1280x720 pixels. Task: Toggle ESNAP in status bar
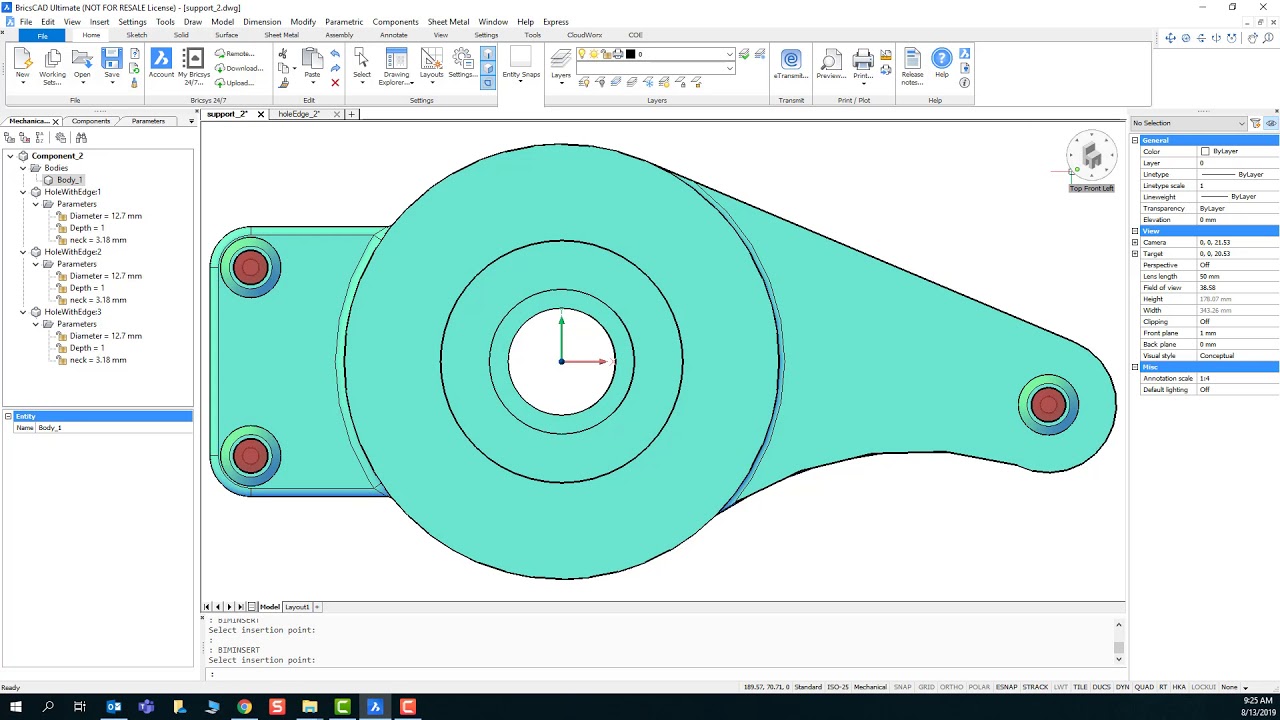pos(1006,687)
